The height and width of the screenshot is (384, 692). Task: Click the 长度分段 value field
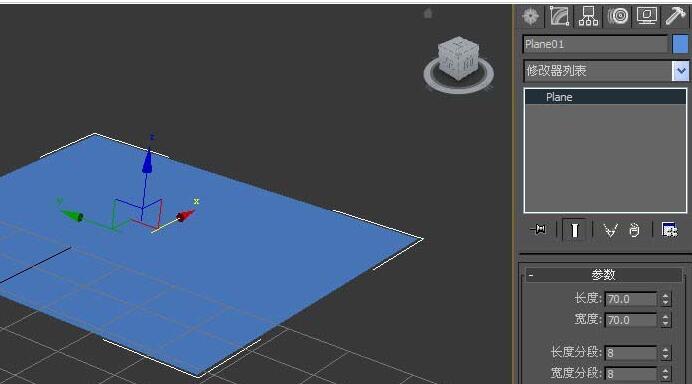pyautogui.click(x=631, y=353)
